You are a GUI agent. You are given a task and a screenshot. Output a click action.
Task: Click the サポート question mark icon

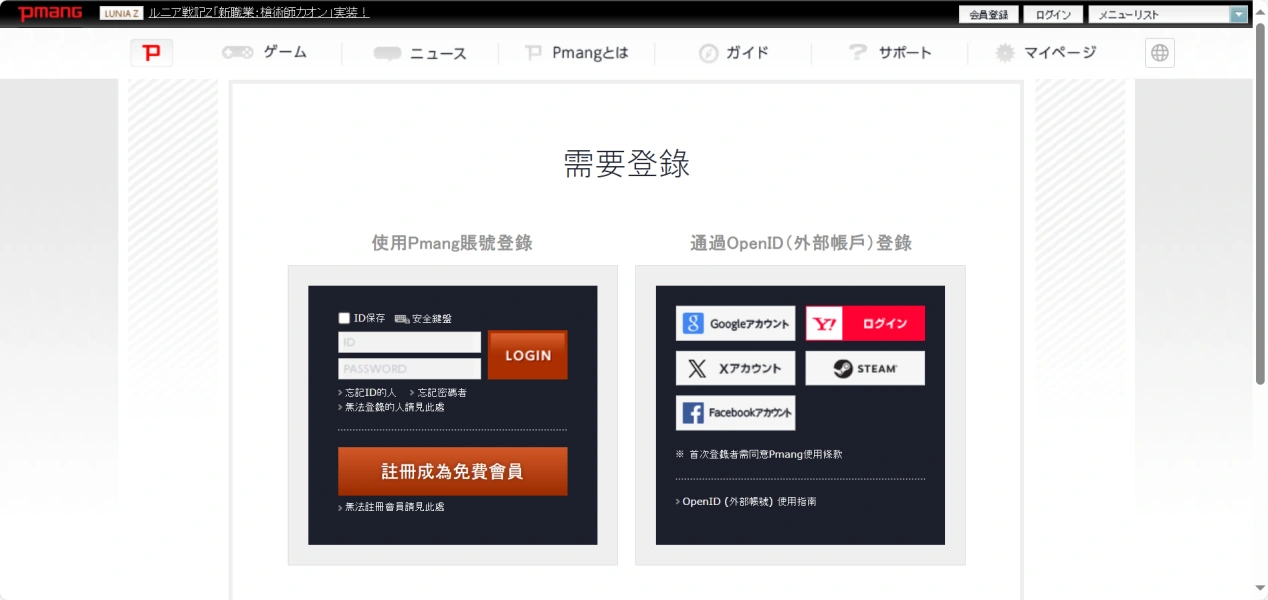pos(856,52)
